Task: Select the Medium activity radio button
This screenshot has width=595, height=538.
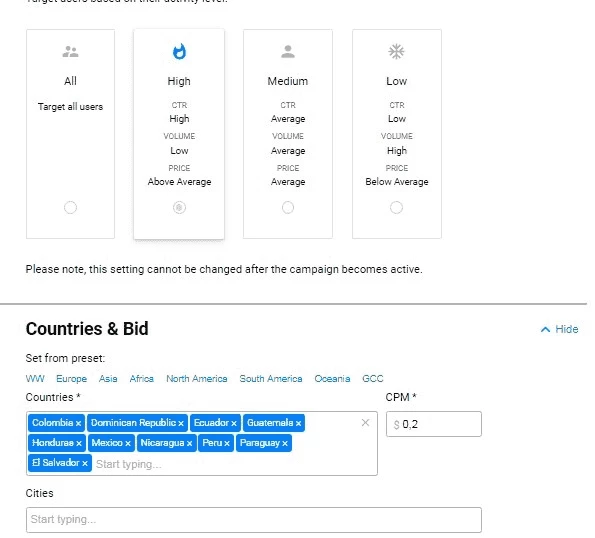Action: (x=288, y=208)
